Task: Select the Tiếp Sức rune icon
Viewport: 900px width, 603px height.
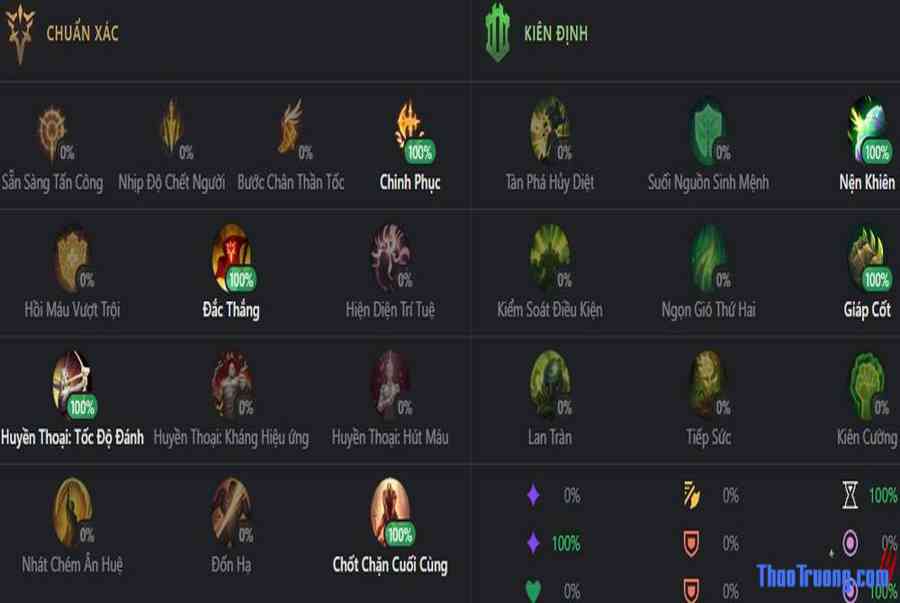Action: (x=708, y=384)
